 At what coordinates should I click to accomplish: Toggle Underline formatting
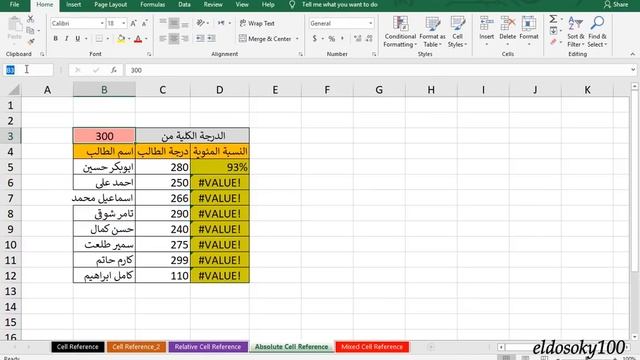(77, 38)
